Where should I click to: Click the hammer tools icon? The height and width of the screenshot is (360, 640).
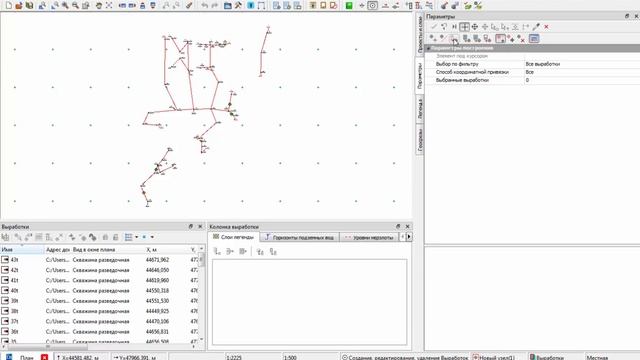tap(238, 6)
